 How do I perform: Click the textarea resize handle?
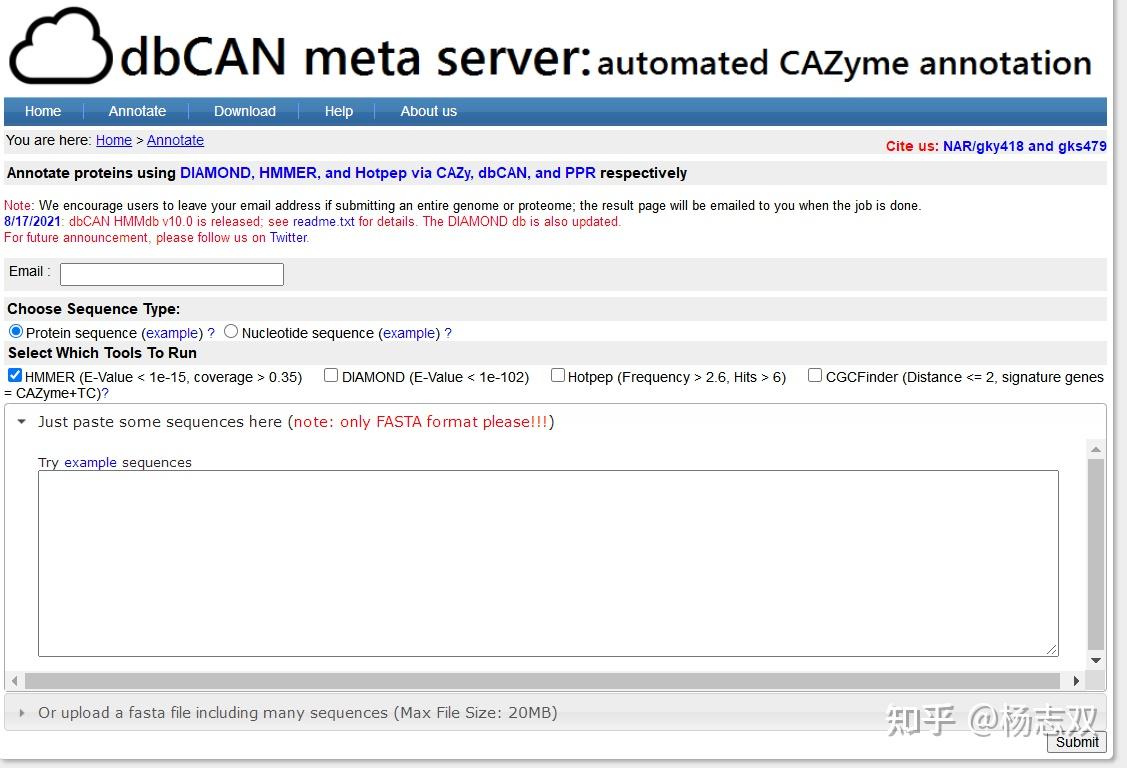coord(1053,649)
